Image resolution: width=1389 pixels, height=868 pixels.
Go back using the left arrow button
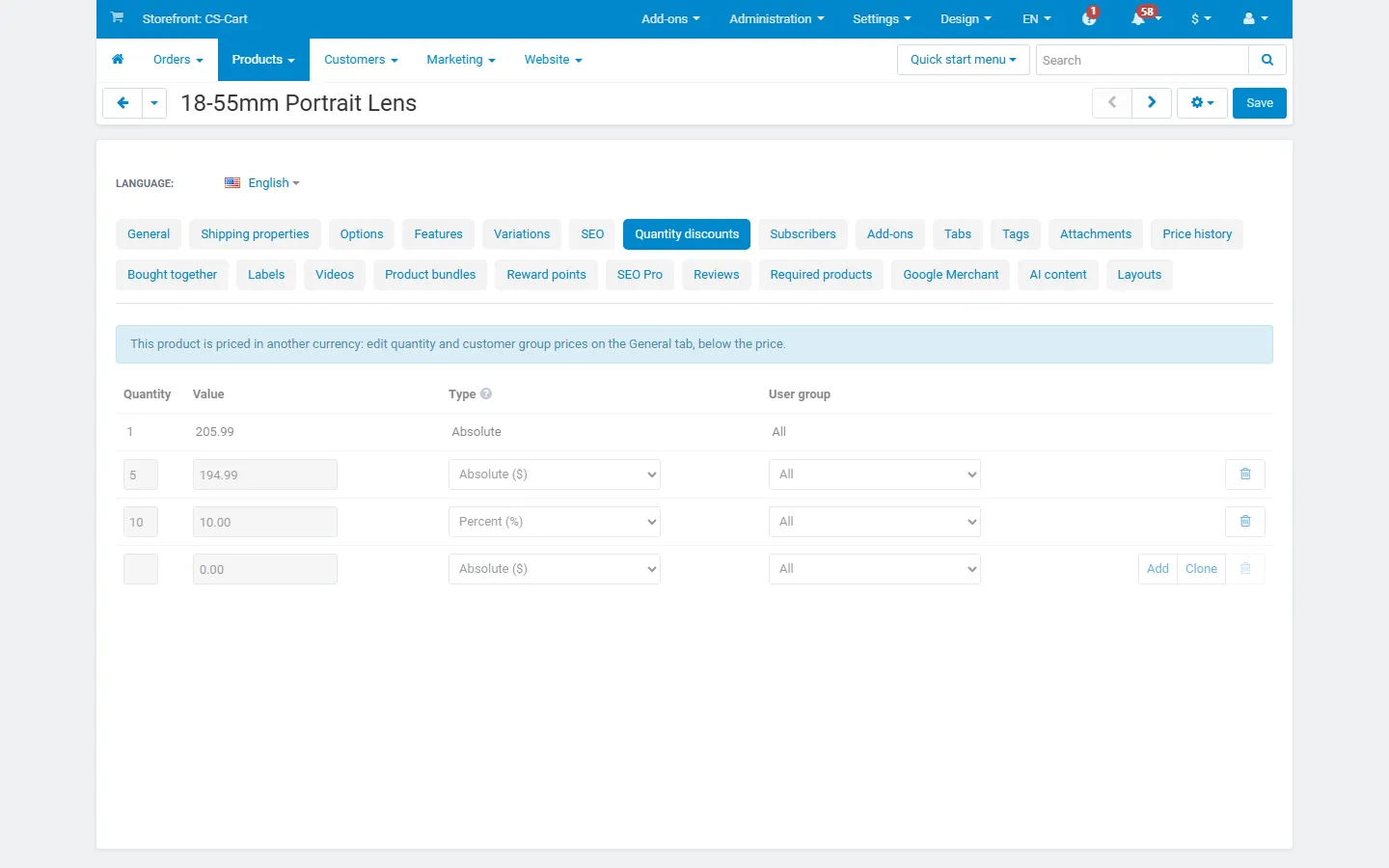click(x=123, y=103)
